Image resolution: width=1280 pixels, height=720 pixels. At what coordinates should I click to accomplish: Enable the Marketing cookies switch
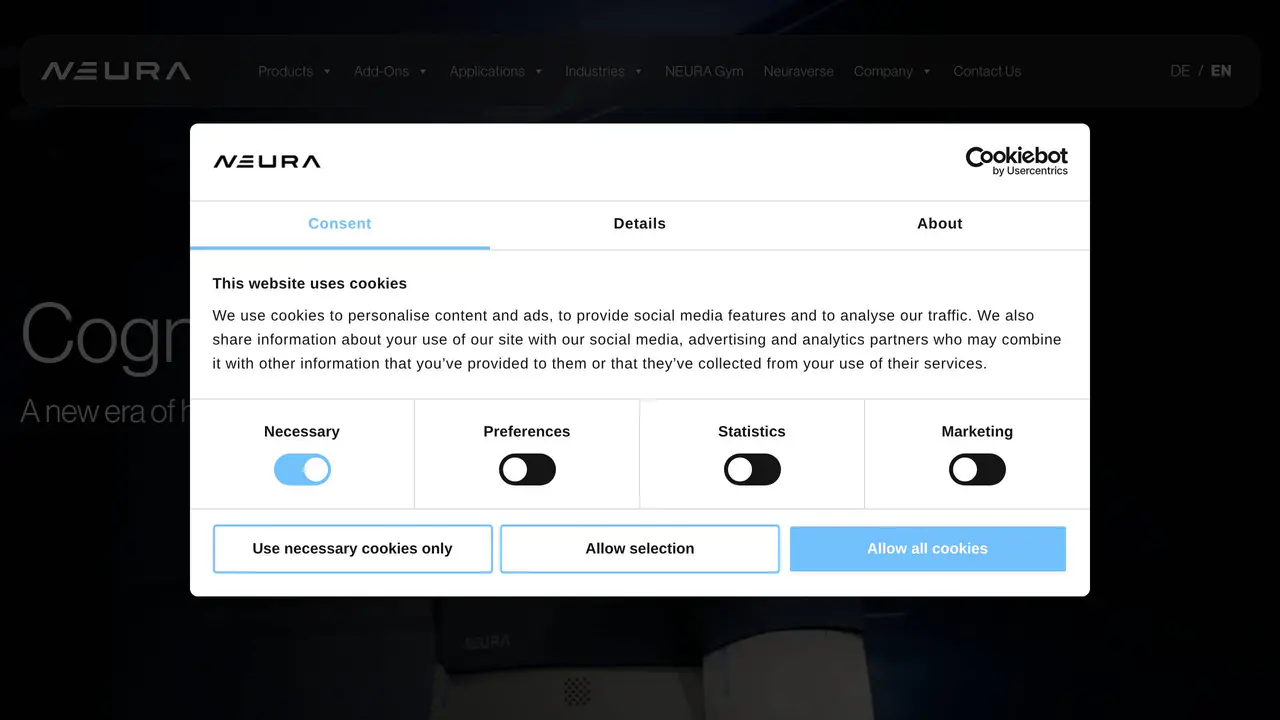click(x=977, y=470)
